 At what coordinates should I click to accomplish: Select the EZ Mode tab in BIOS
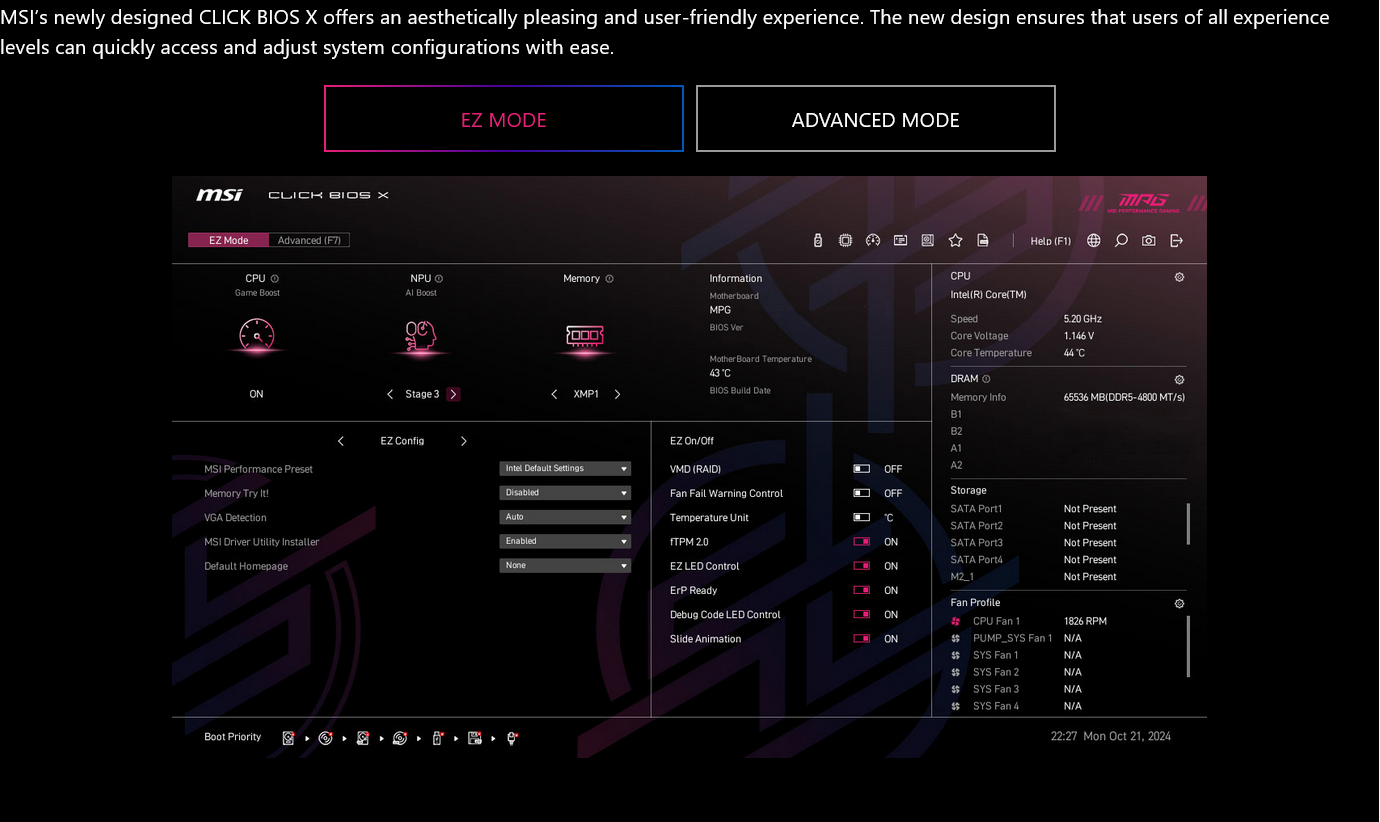point(228,240)
